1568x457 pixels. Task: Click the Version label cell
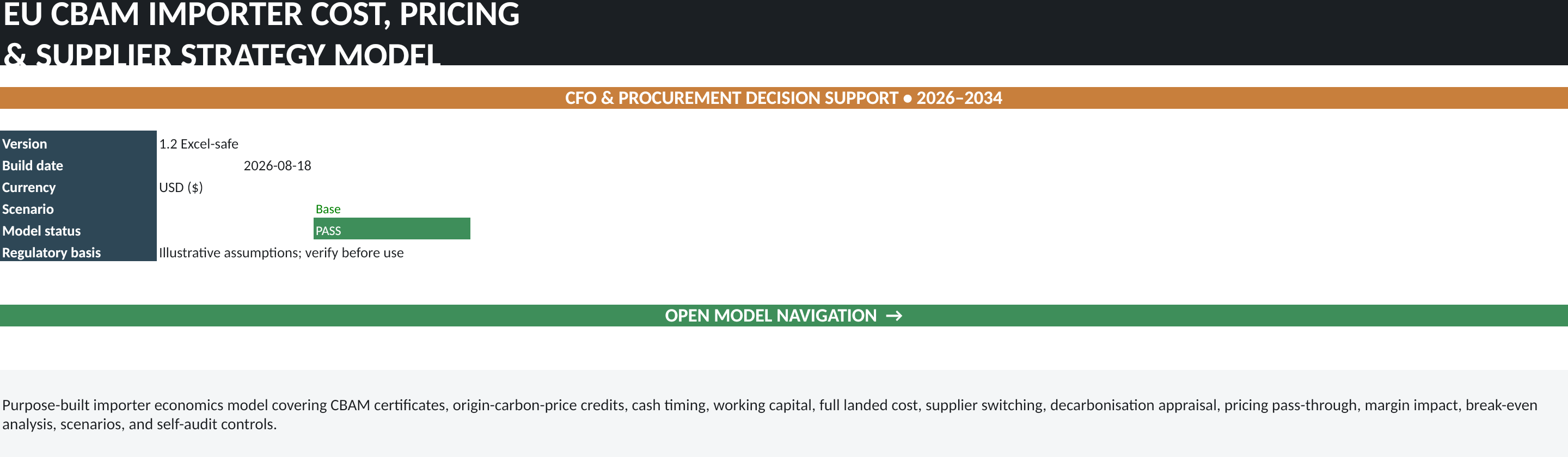point(78,144)
